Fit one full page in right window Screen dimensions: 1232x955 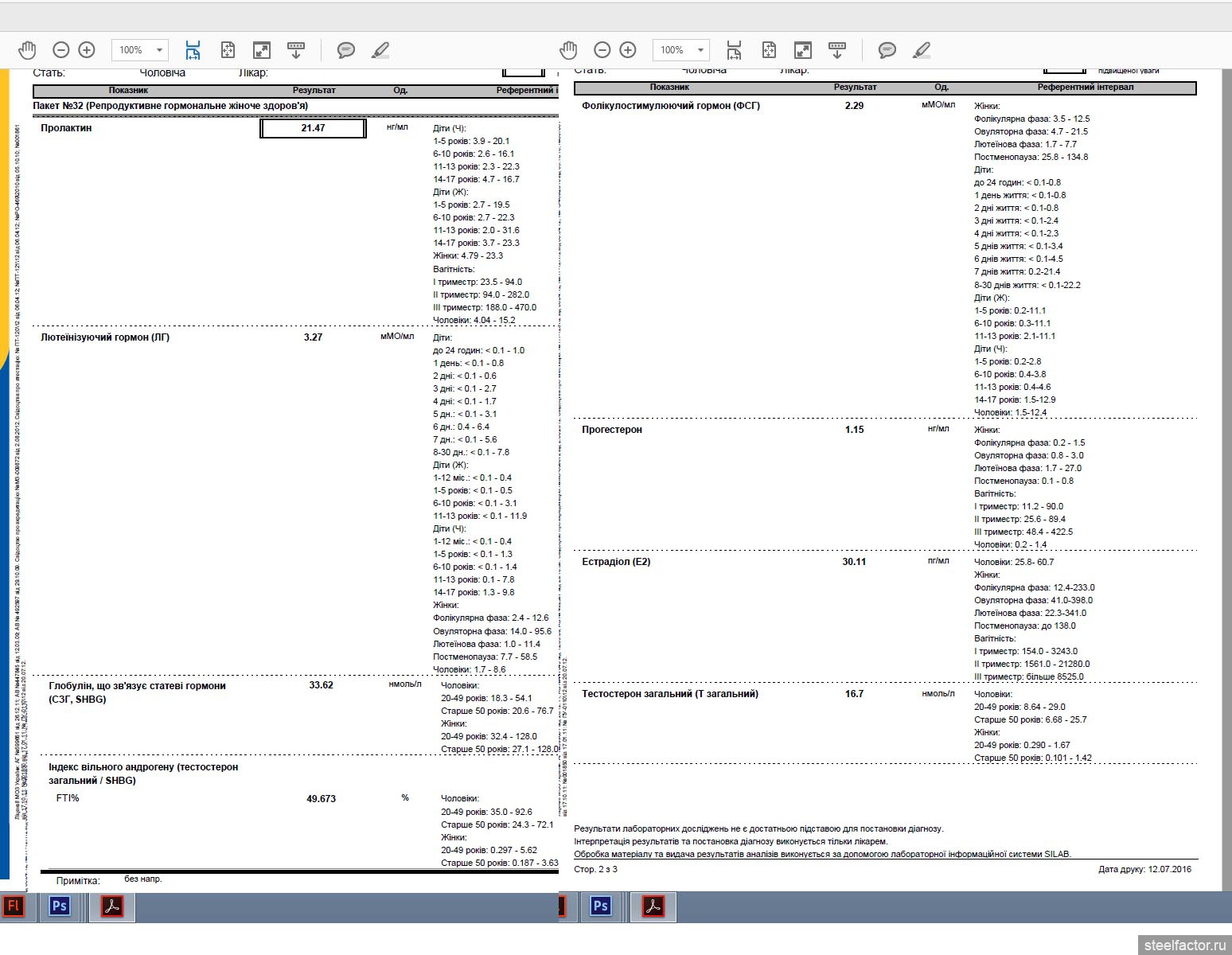click(x=769, y=50)
